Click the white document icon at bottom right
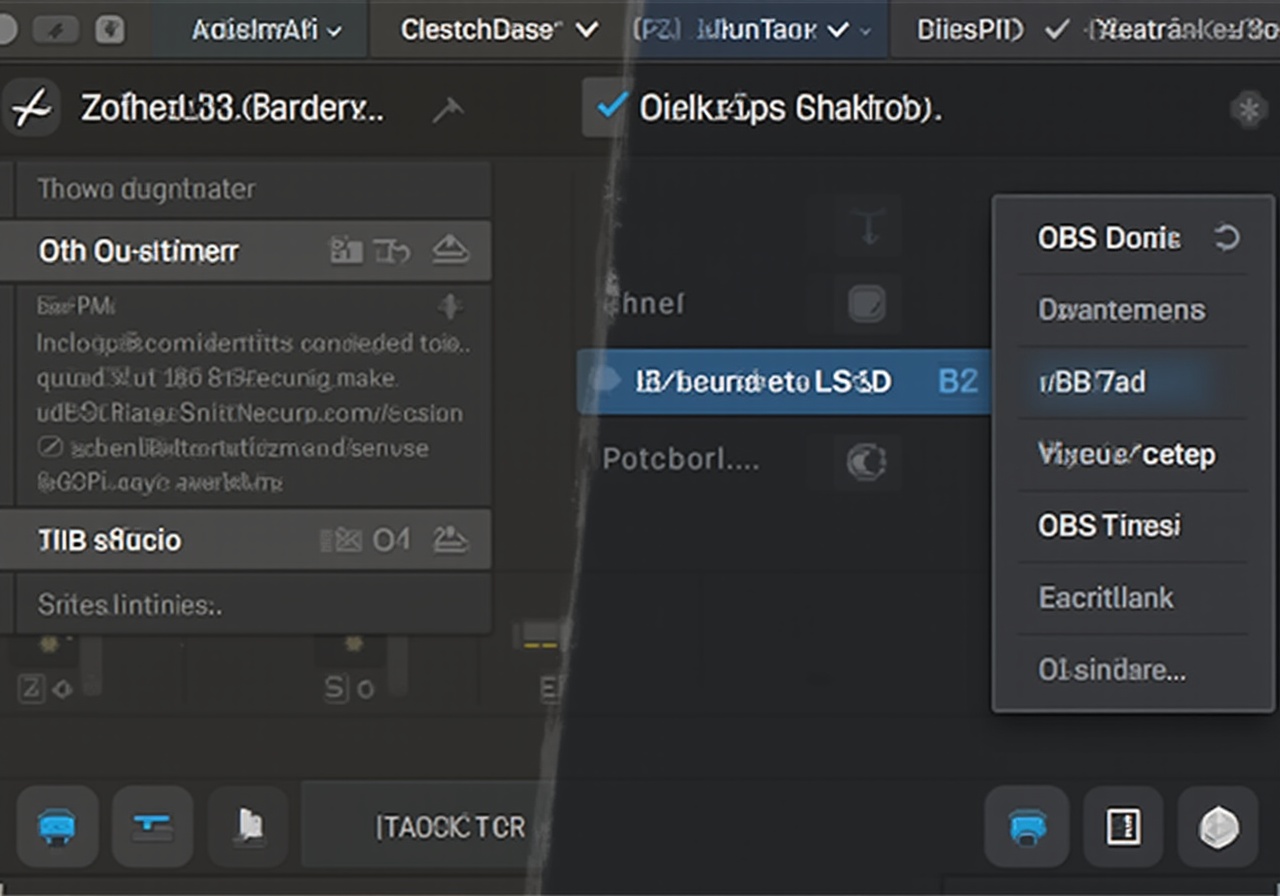 [x=1123, y=827]
